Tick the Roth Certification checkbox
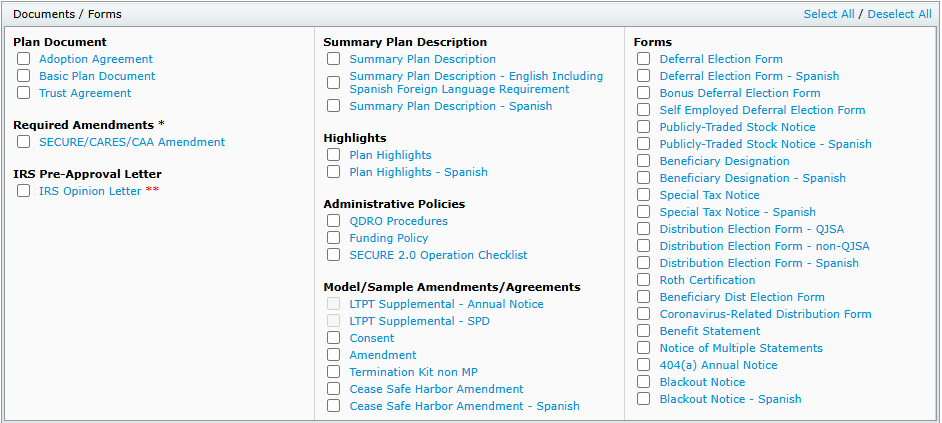942x423 pixels. tap(644, 280)
